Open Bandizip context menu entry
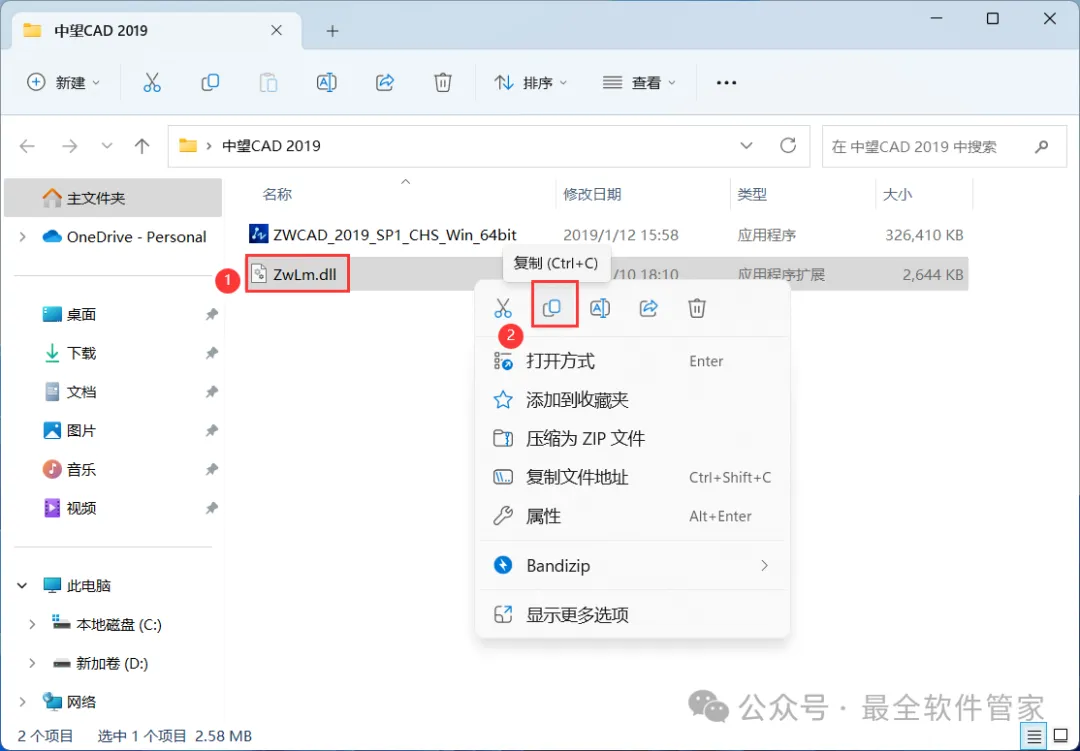 click(632, 566)
